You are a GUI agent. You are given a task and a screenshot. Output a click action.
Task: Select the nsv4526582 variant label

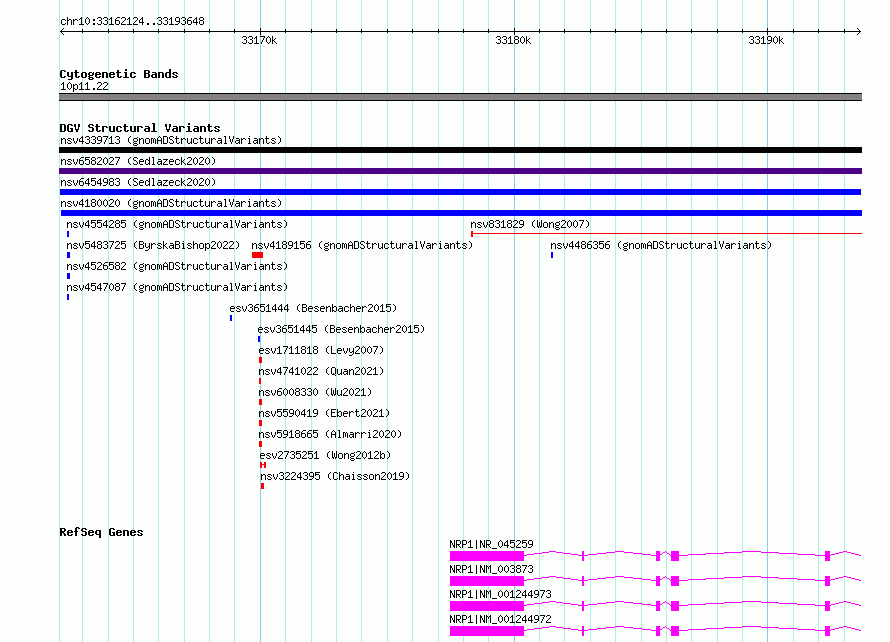click(177, 266)
